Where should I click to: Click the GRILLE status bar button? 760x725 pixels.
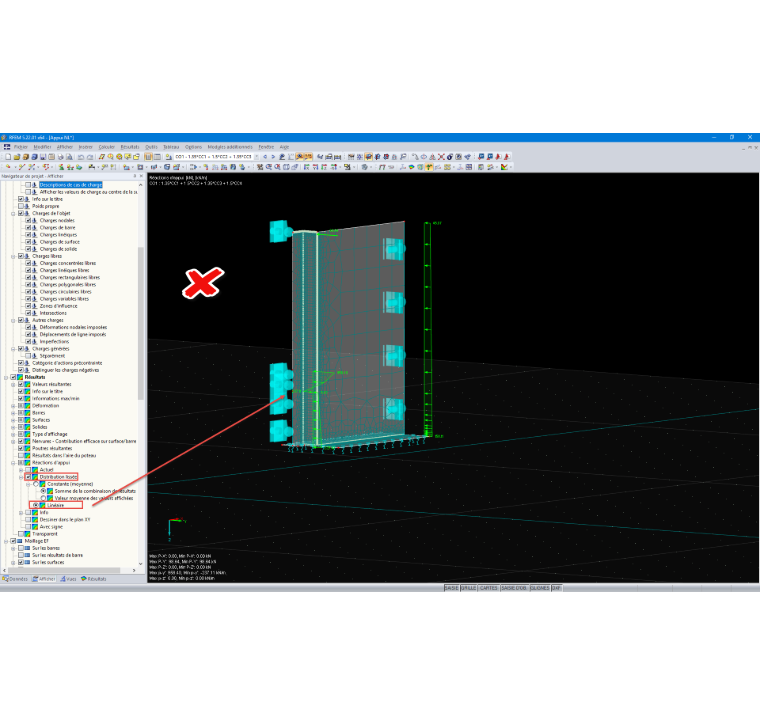[468, 588]
